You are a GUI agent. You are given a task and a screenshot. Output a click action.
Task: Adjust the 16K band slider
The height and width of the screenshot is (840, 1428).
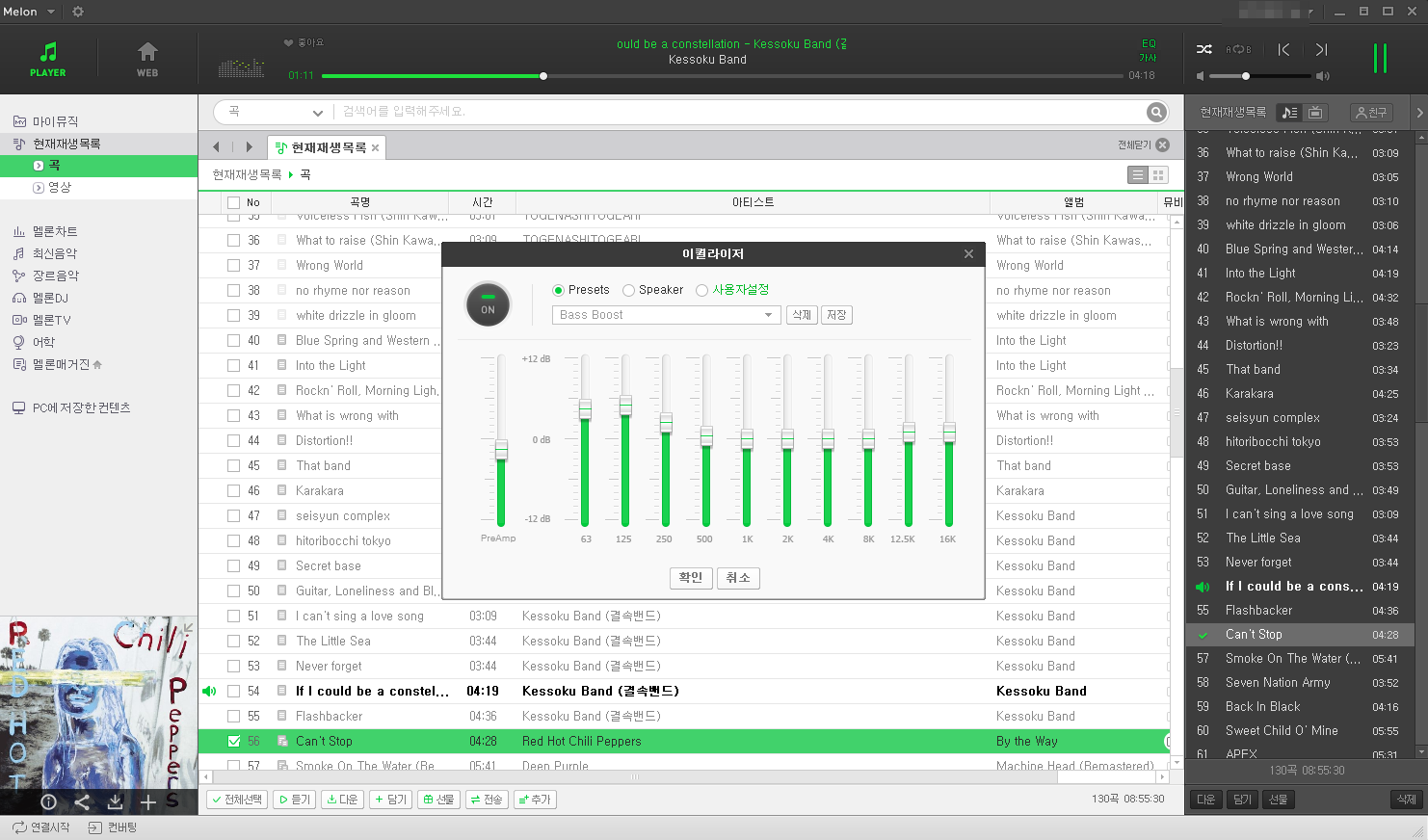[x=949, y=432]
